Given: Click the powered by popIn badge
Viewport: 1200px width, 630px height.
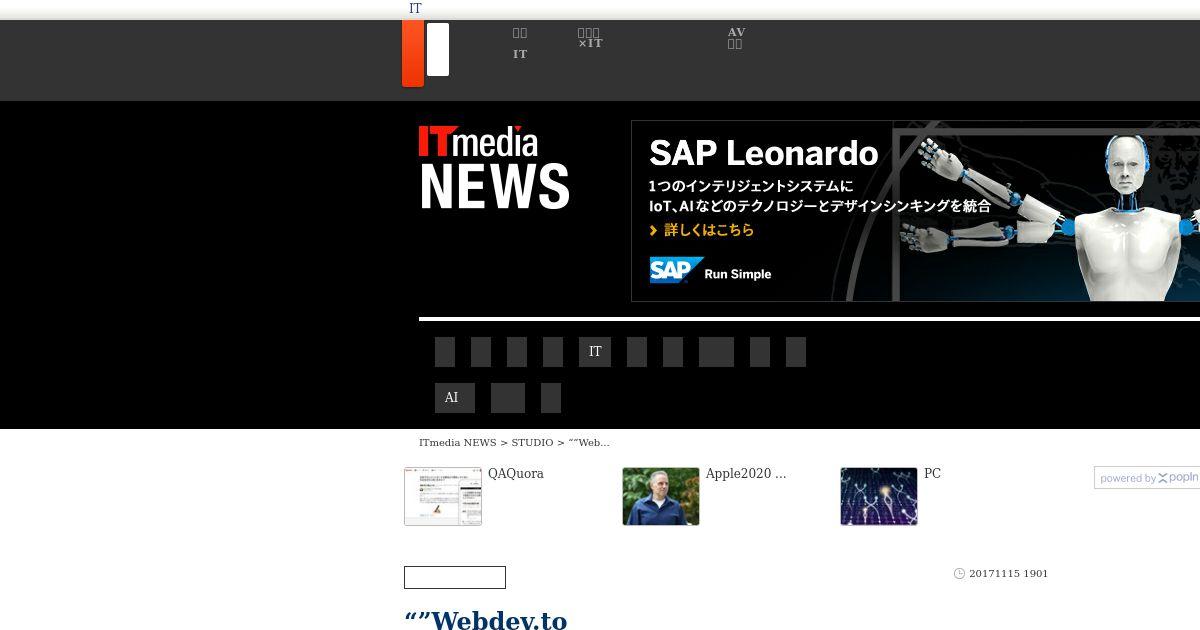Looking at the screenshot, I should pyautogui.click(x=1147, y=478).
